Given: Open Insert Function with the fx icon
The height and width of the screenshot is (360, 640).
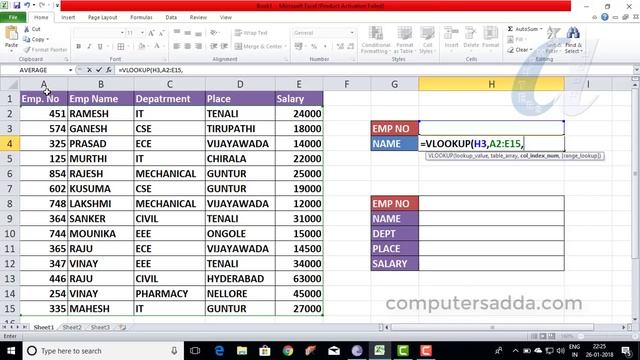Looking at the screenshot, I should [x=109, y=70].
